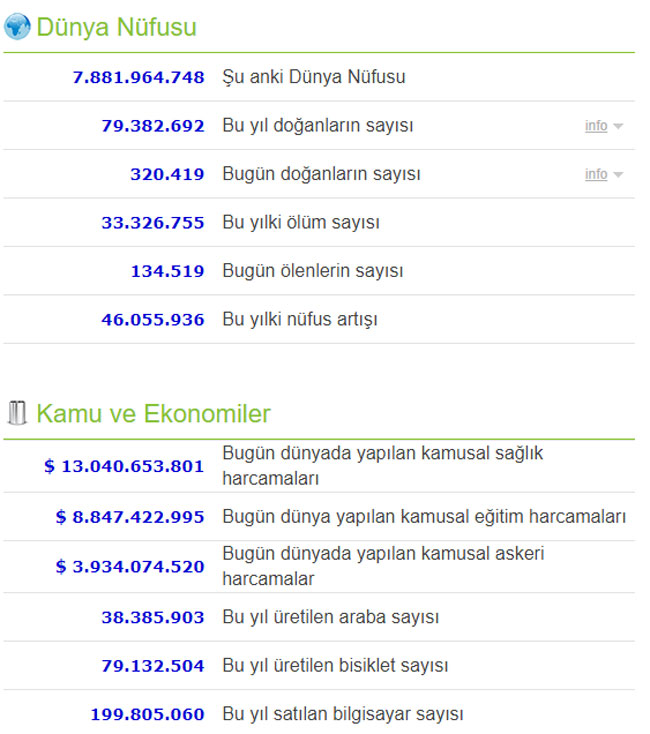Select the Bugün ölenlerin sayısı row text
The width and height of the screenshot is (650, 734).
(312, 271)
